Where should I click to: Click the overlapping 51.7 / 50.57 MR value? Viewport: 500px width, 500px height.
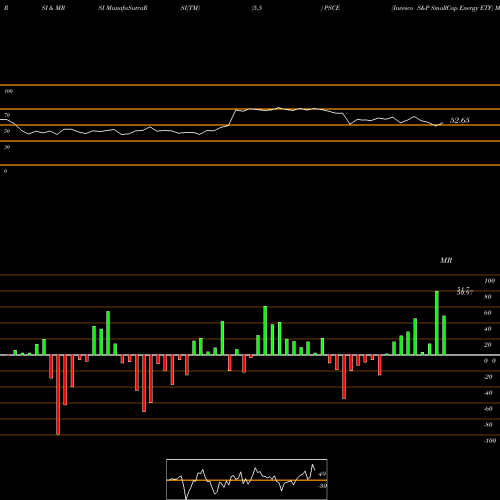click(465, 291)
